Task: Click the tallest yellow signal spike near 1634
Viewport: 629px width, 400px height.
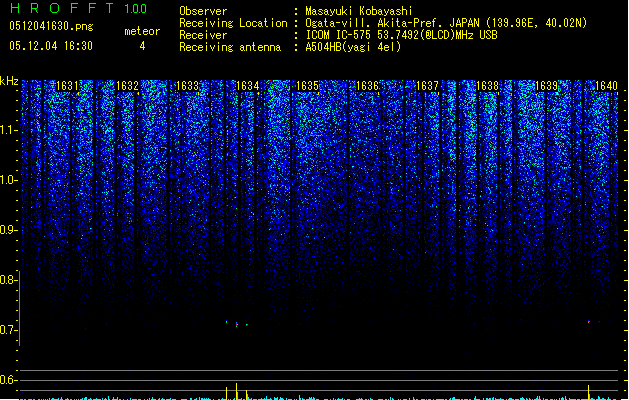Action: pos(236,391)
